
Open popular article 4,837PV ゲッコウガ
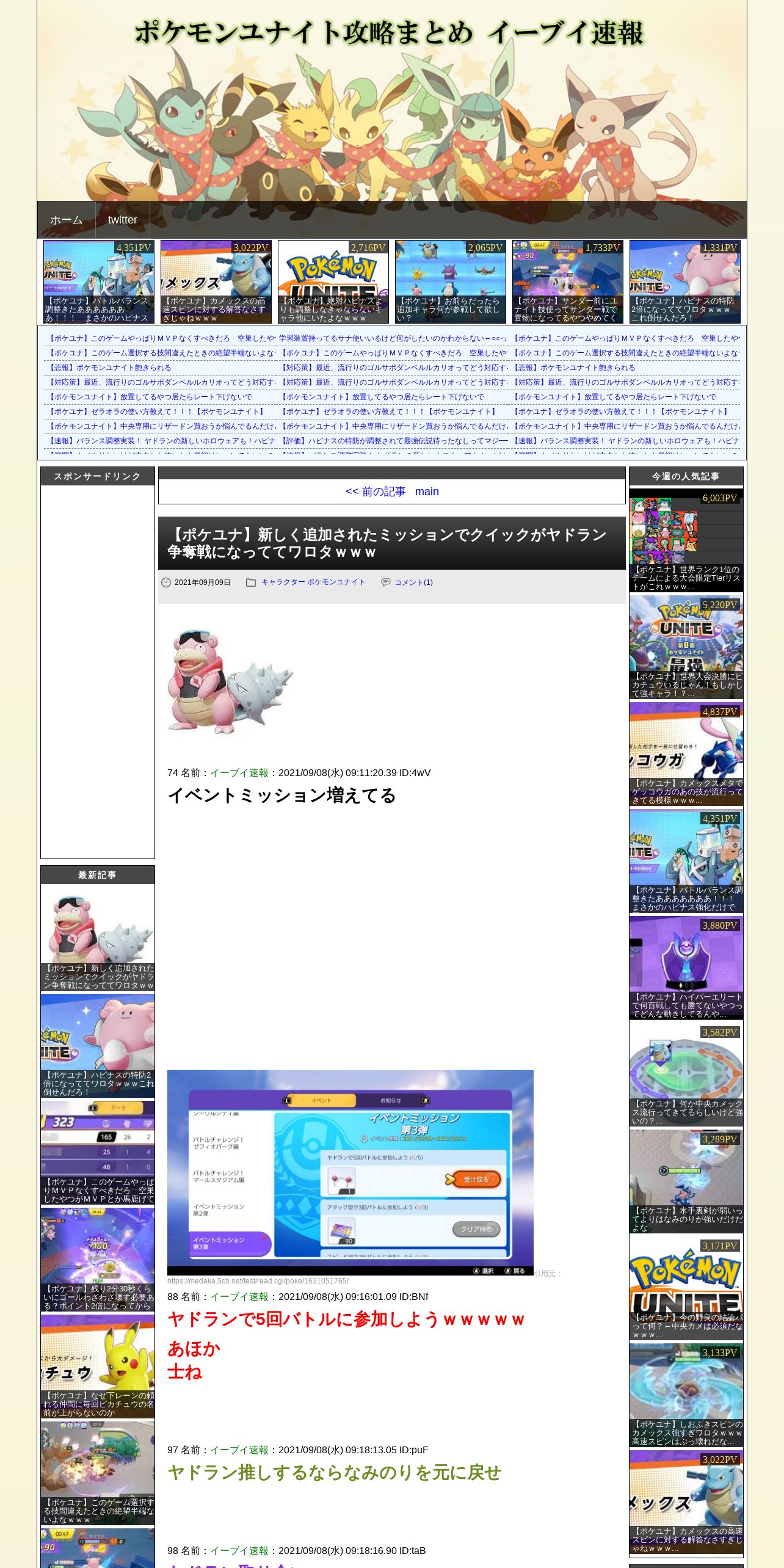[x=686, y=754]
